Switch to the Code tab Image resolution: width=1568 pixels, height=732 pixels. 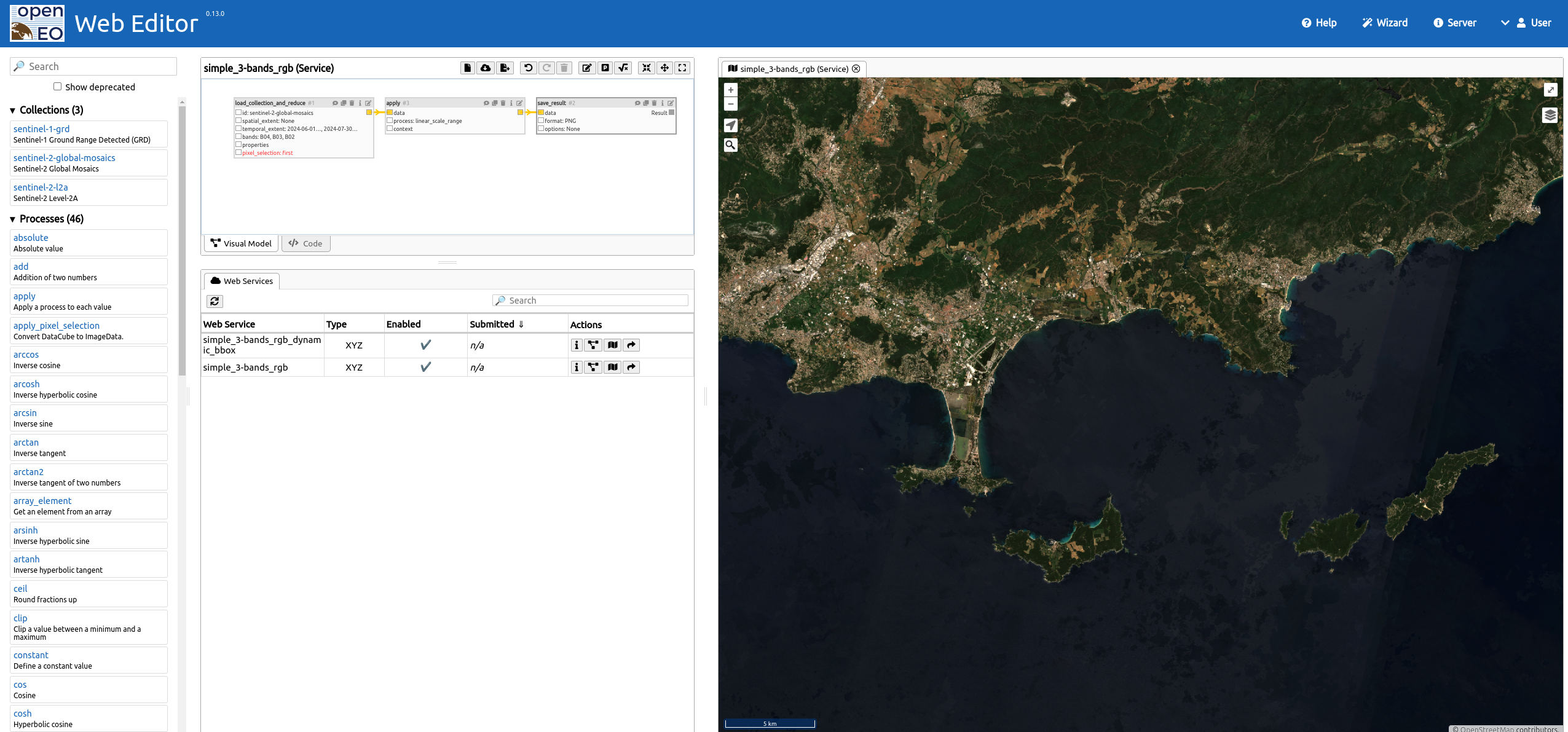[305, 243]
